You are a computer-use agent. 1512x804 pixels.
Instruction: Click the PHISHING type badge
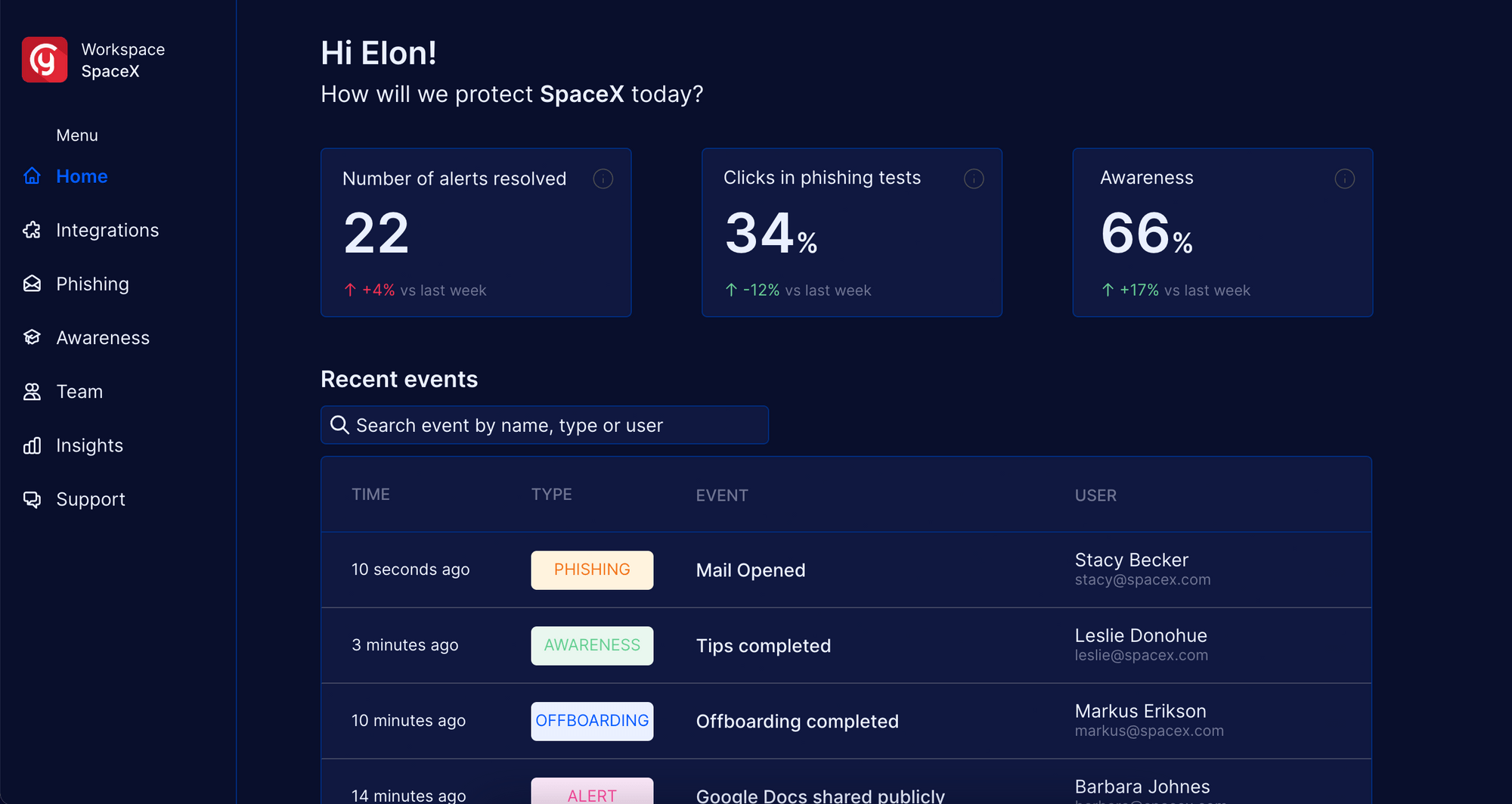click(592, 570)
